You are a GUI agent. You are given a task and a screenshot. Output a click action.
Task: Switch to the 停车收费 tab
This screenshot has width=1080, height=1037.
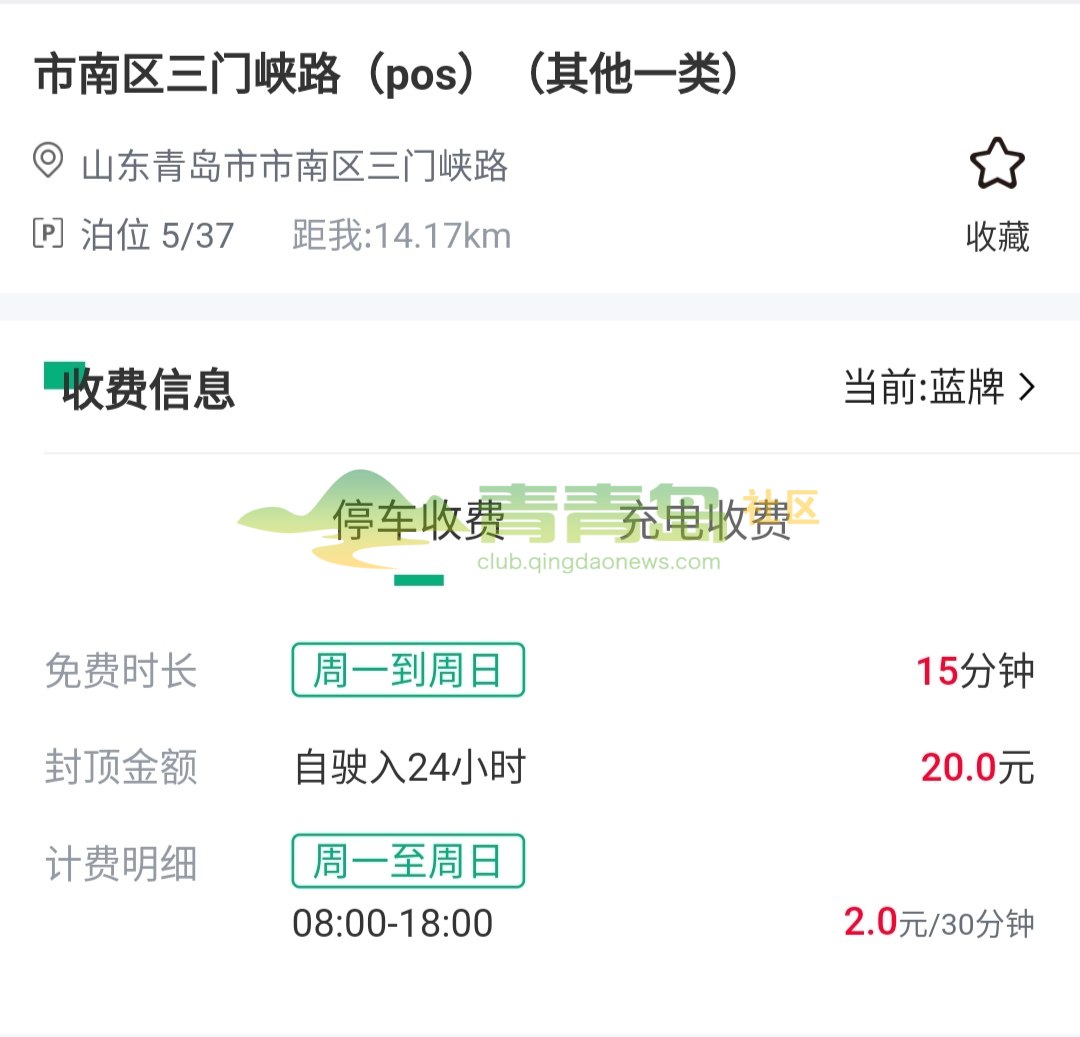pos(419,522)
